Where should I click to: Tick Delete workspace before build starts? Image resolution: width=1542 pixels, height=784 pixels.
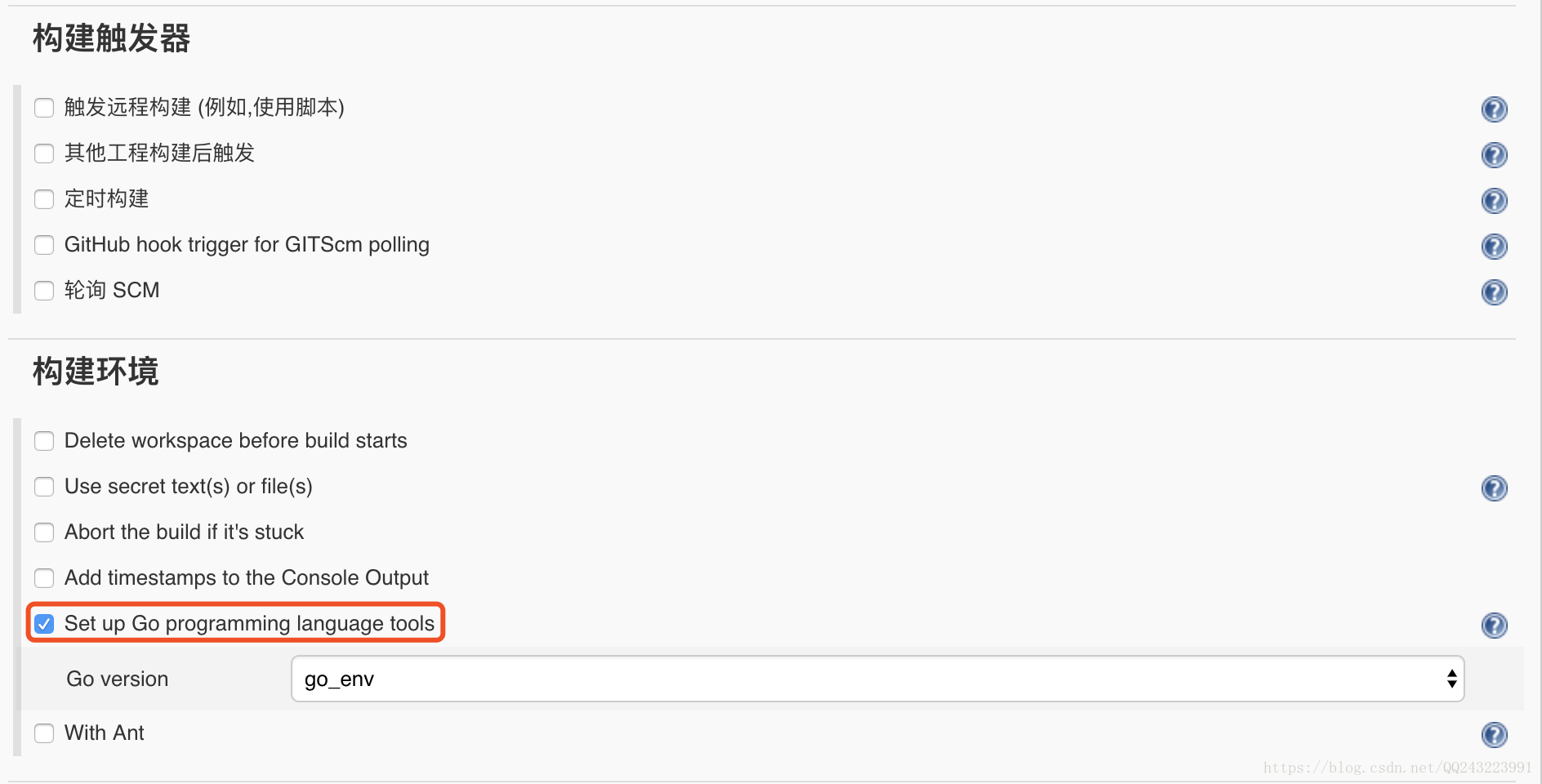click(44, 441)
